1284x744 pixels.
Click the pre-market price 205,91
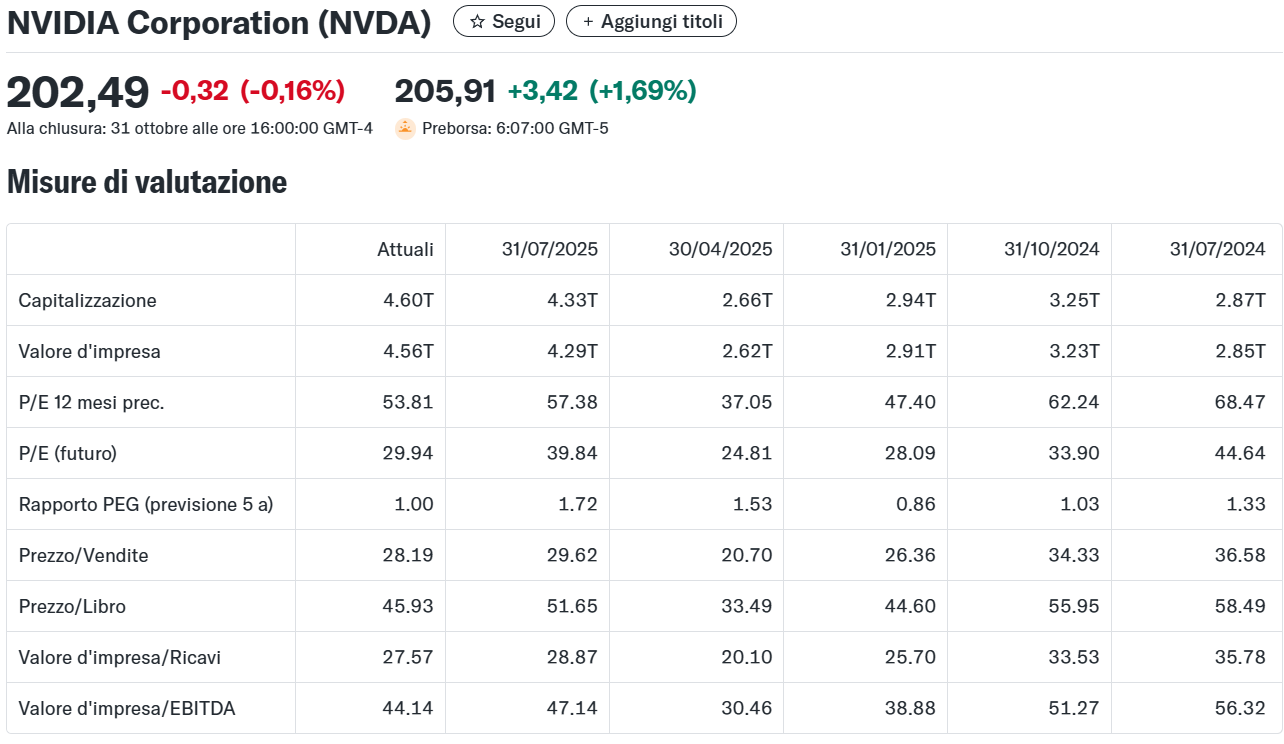coord(445,91)
